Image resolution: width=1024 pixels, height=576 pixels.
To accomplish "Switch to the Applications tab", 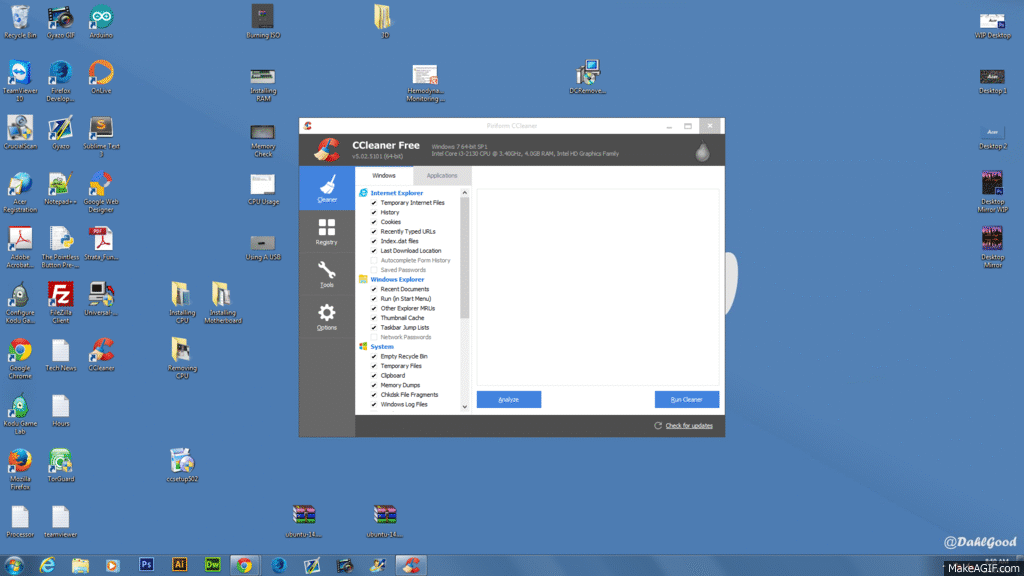I will 442,176.
